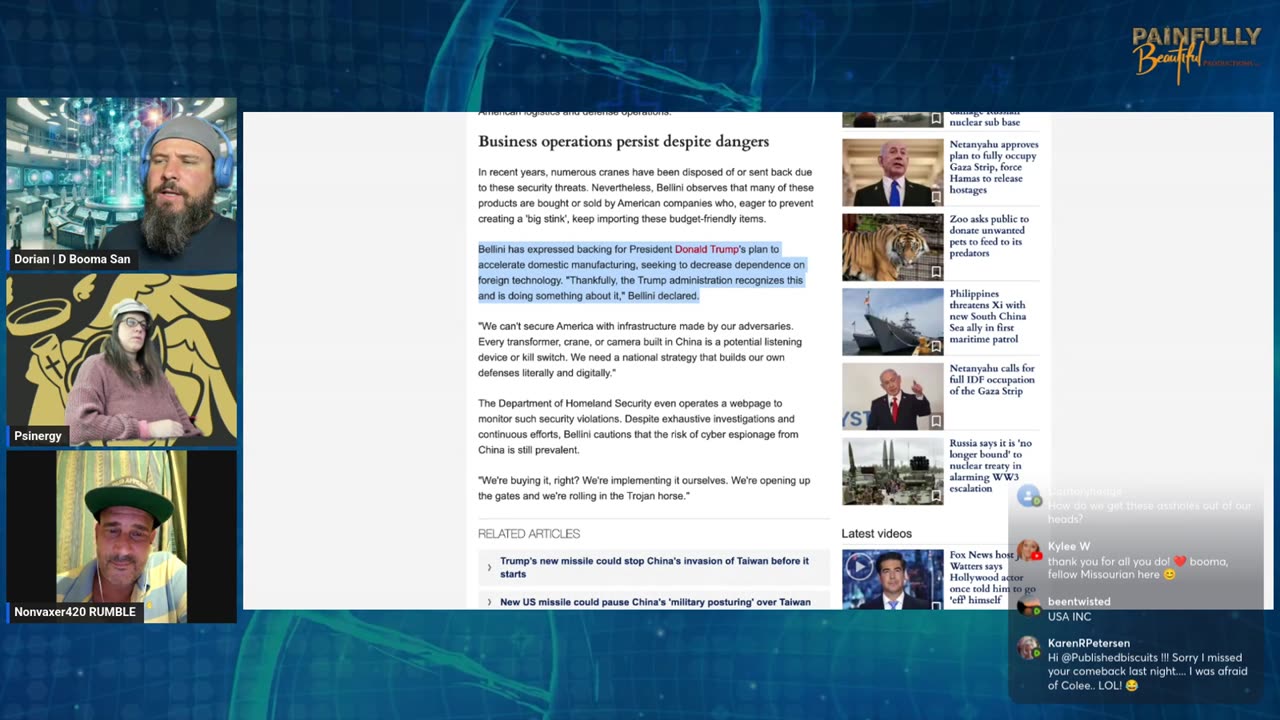Open Netanyahu calls for full IDF occupation headline
The height and width of the screenshot is (720, 1280).
[992, 380]
